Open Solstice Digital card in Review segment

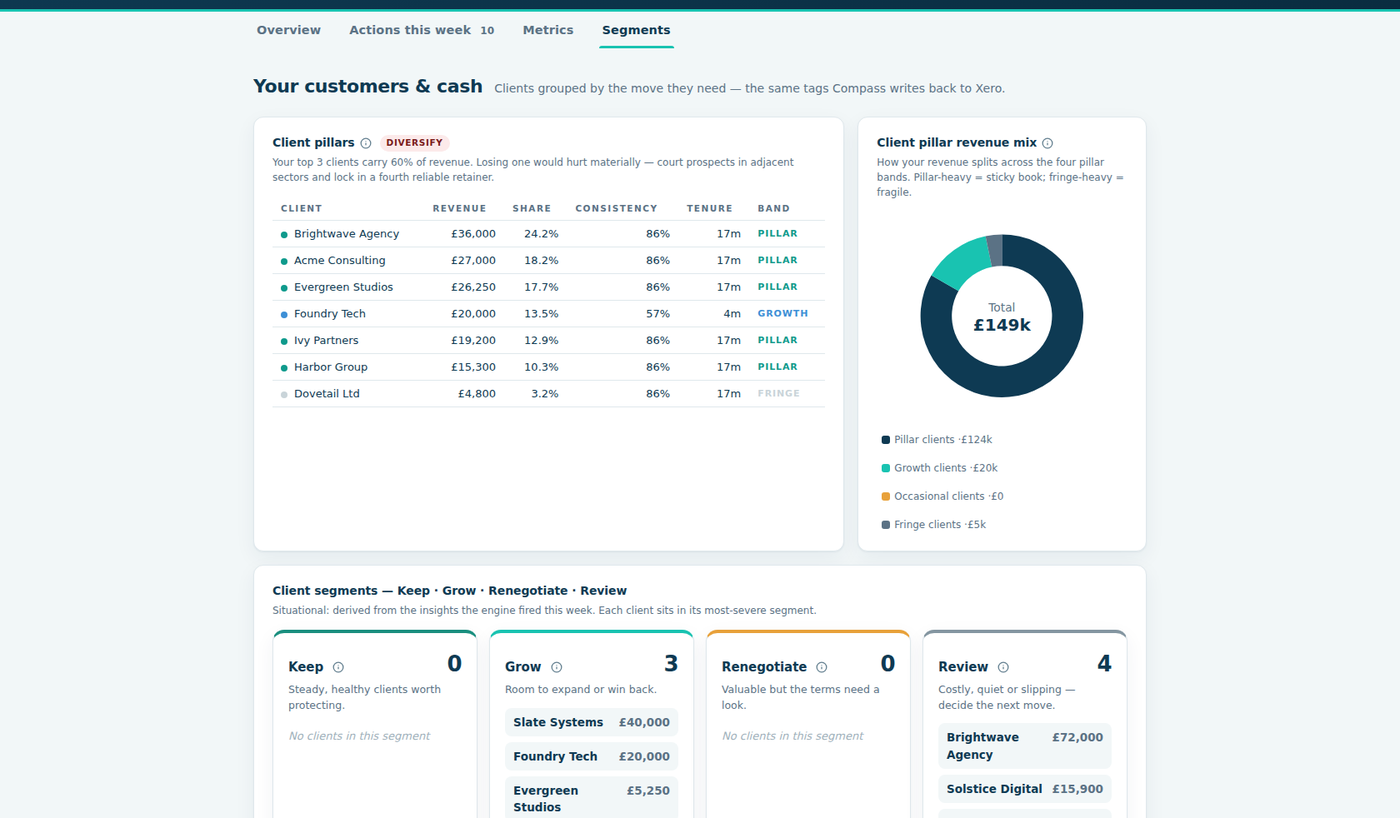coord(1025,789)
